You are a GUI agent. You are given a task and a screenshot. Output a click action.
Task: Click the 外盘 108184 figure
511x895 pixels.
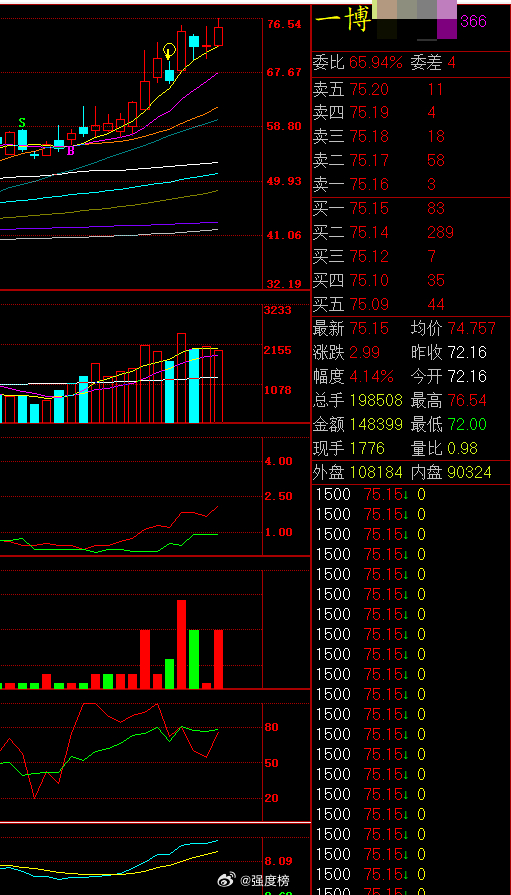click(376, 472)
